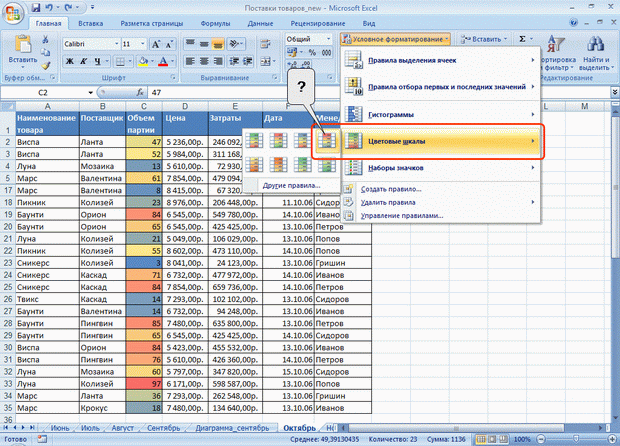Toggle wrap text button

pos(265,44)
